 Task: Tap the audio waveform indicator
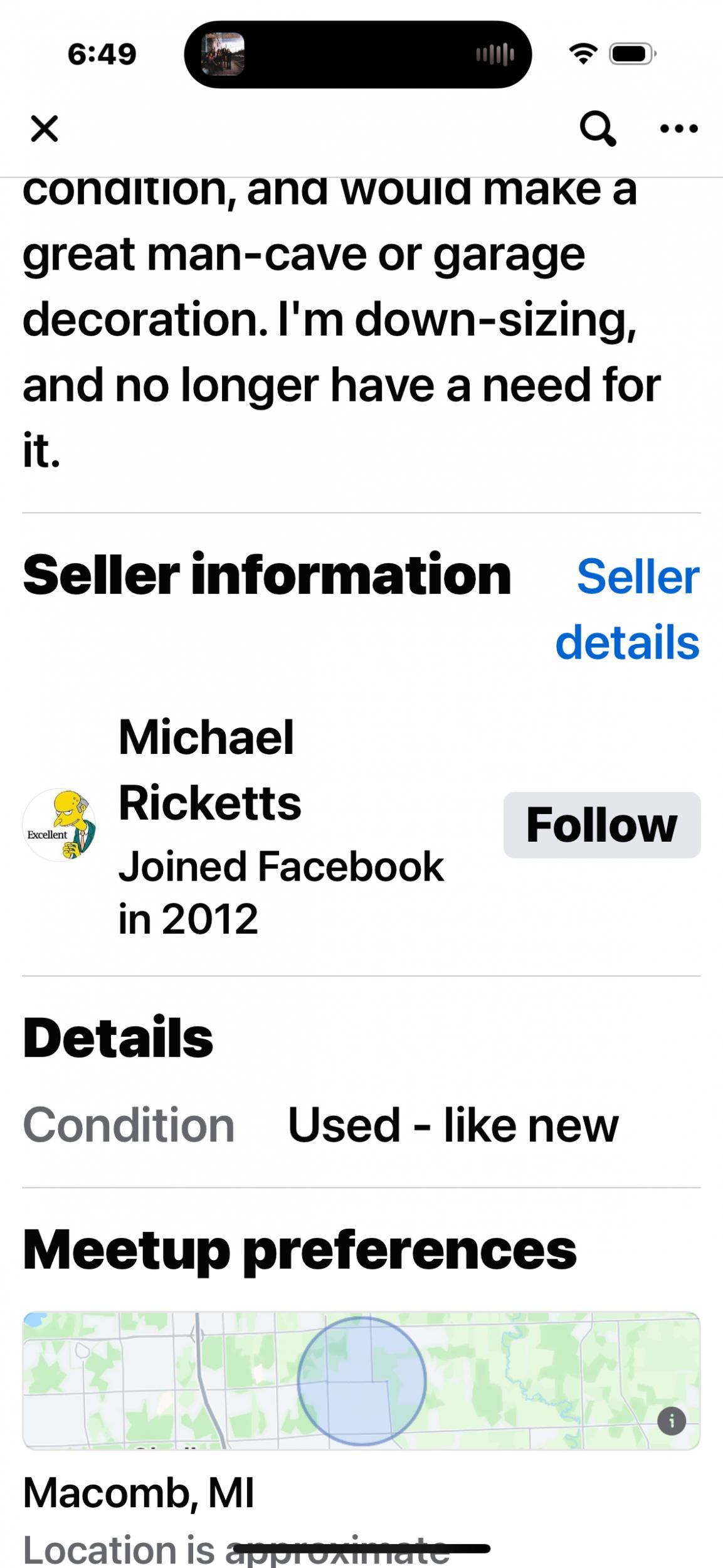pos(495,55)
